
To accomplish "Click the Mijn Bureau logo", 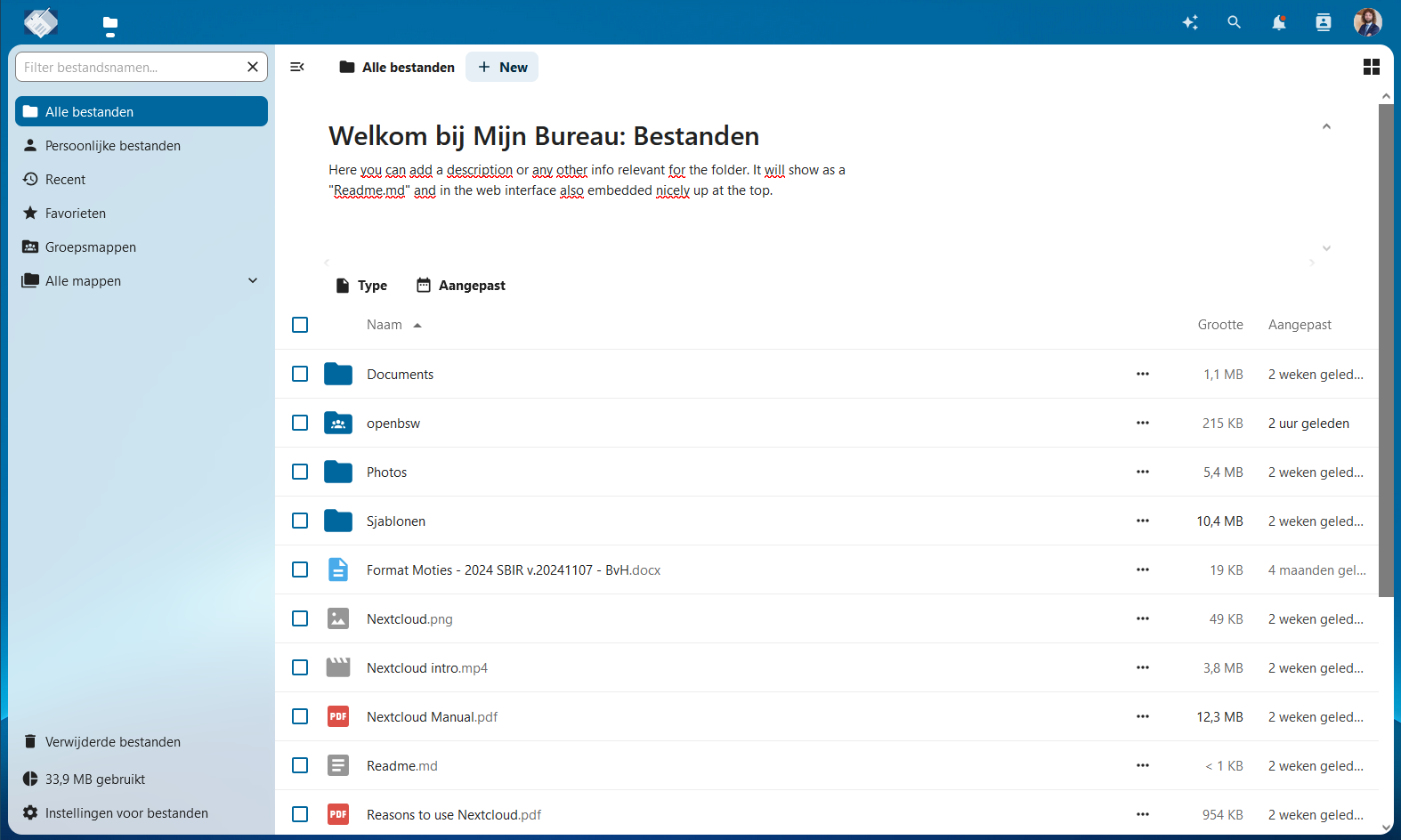I will pyautogui.click(x=41, y=22).
